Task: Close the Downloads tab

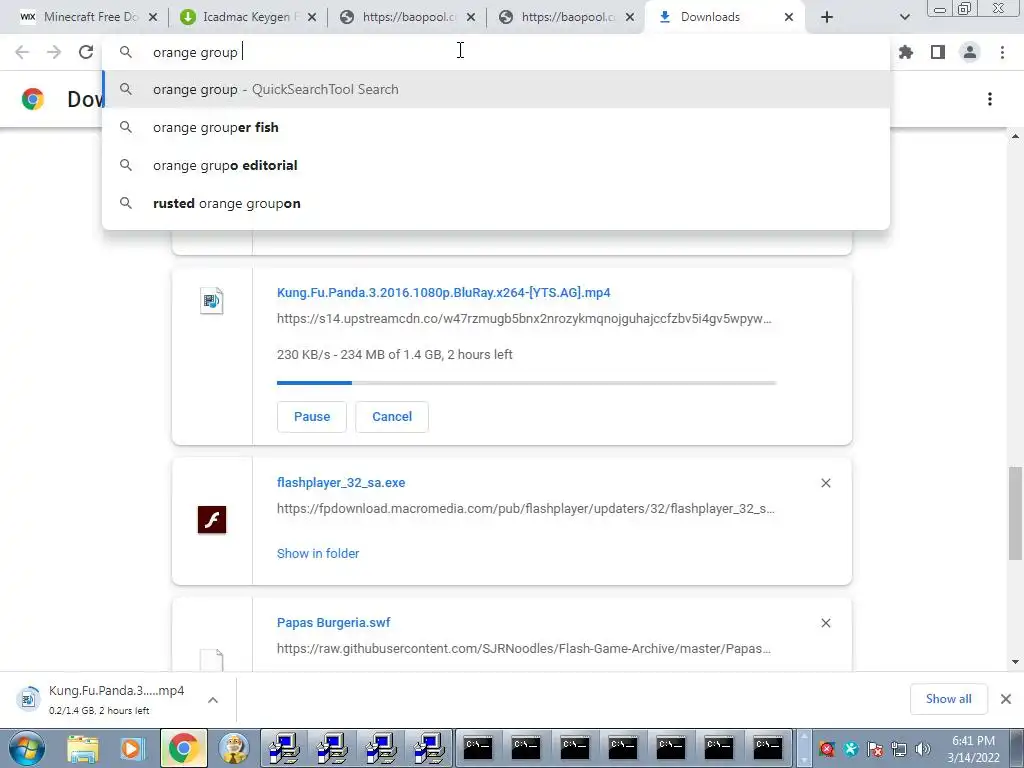Action: [x=789, y=18]
